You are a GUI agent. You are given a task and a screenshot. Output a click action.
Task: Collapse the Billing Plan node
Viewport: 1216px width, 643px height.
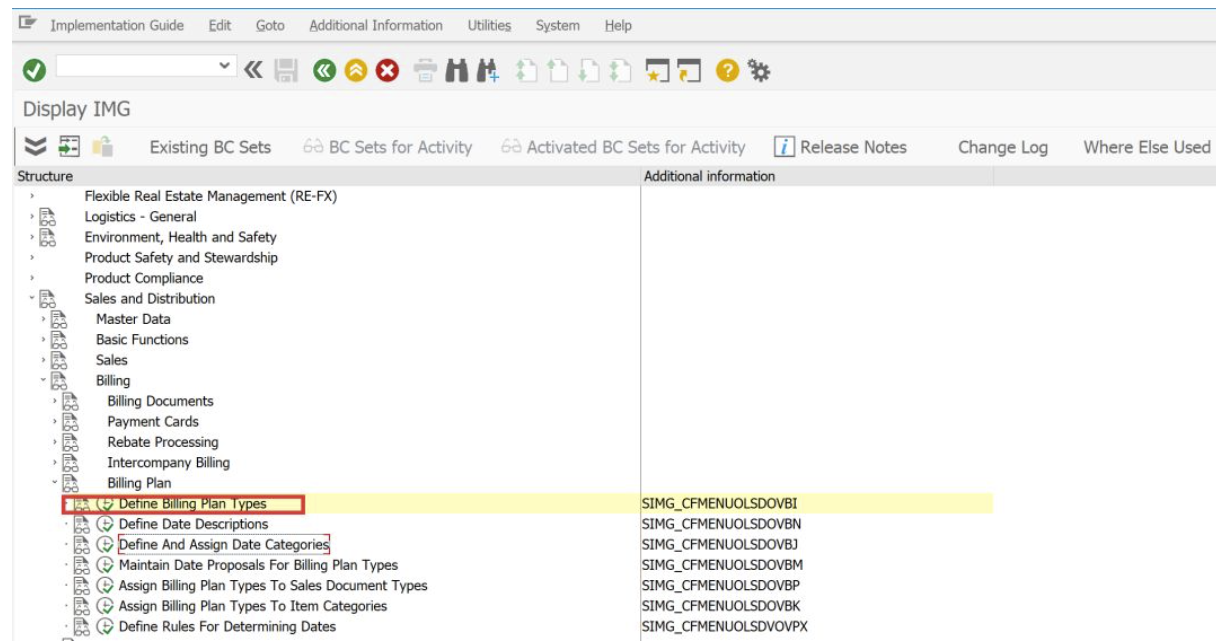point(55,483)
